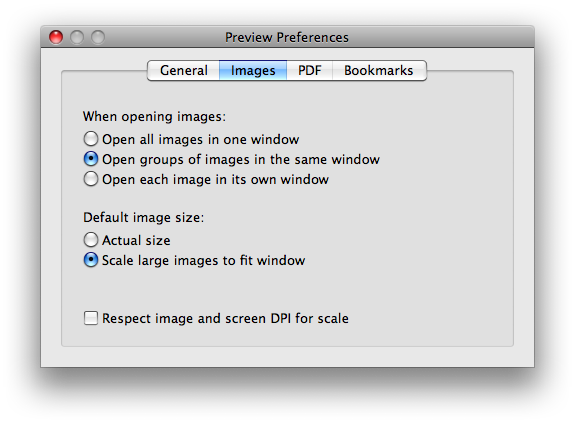Switch to the General tab

point(184,70)
